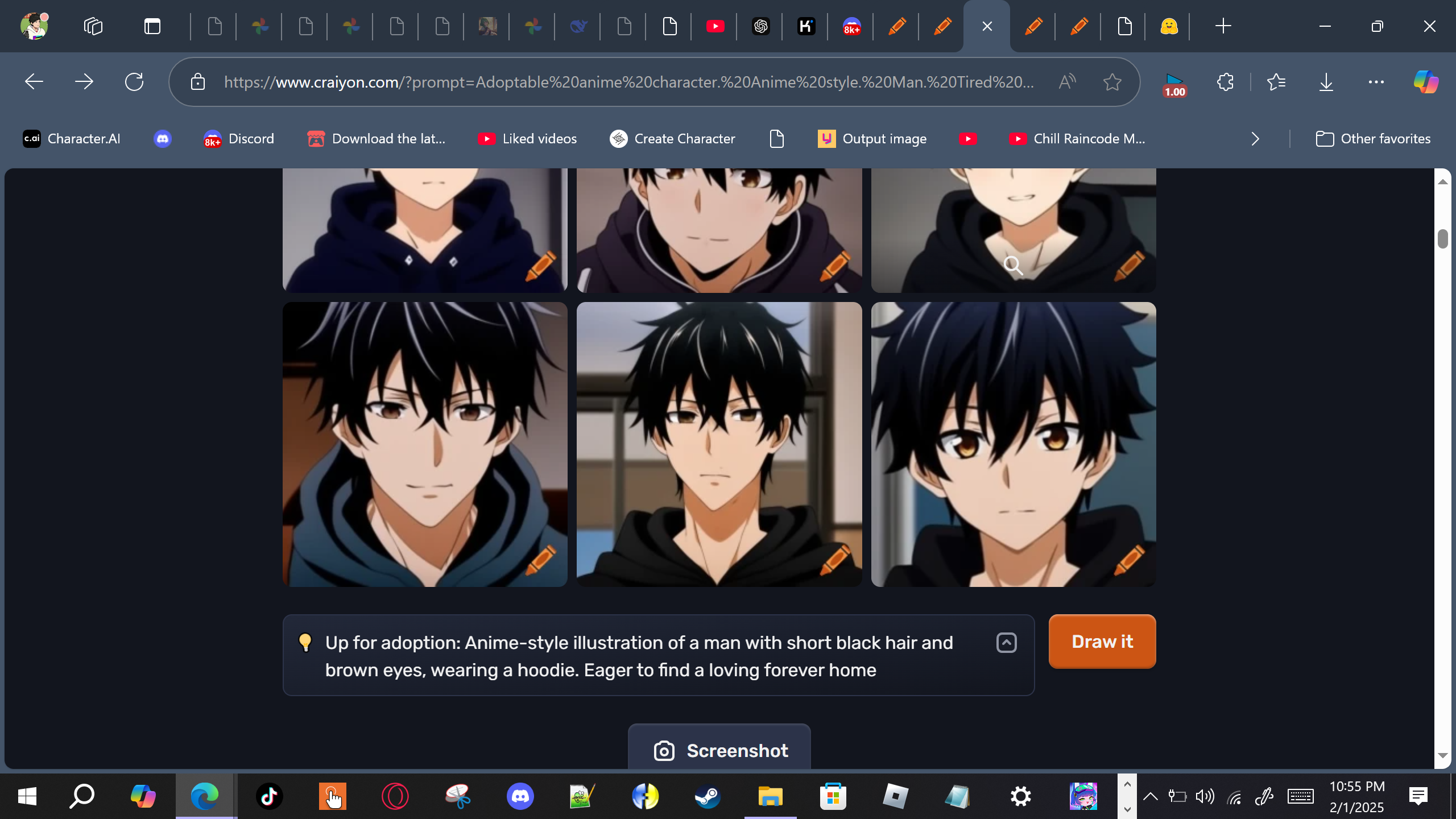Switch to the YouTube tab
This screenshot has width=1456, height=819.
coord(715,26)
